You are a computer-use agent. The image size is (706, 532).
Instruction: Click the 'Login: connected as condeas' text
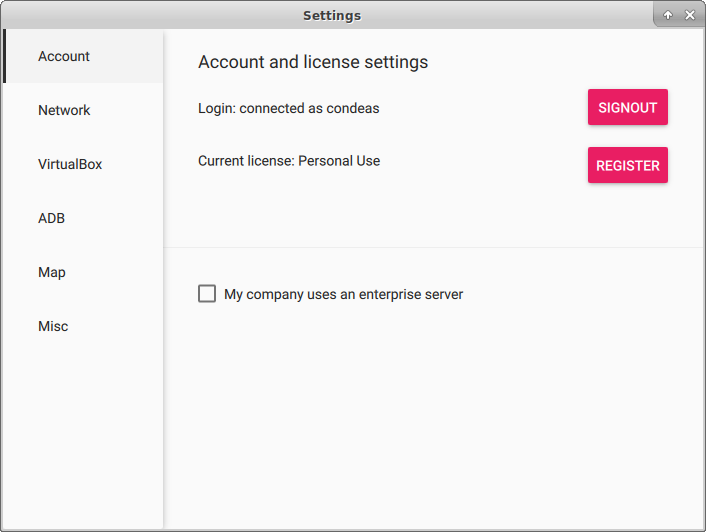289,108
